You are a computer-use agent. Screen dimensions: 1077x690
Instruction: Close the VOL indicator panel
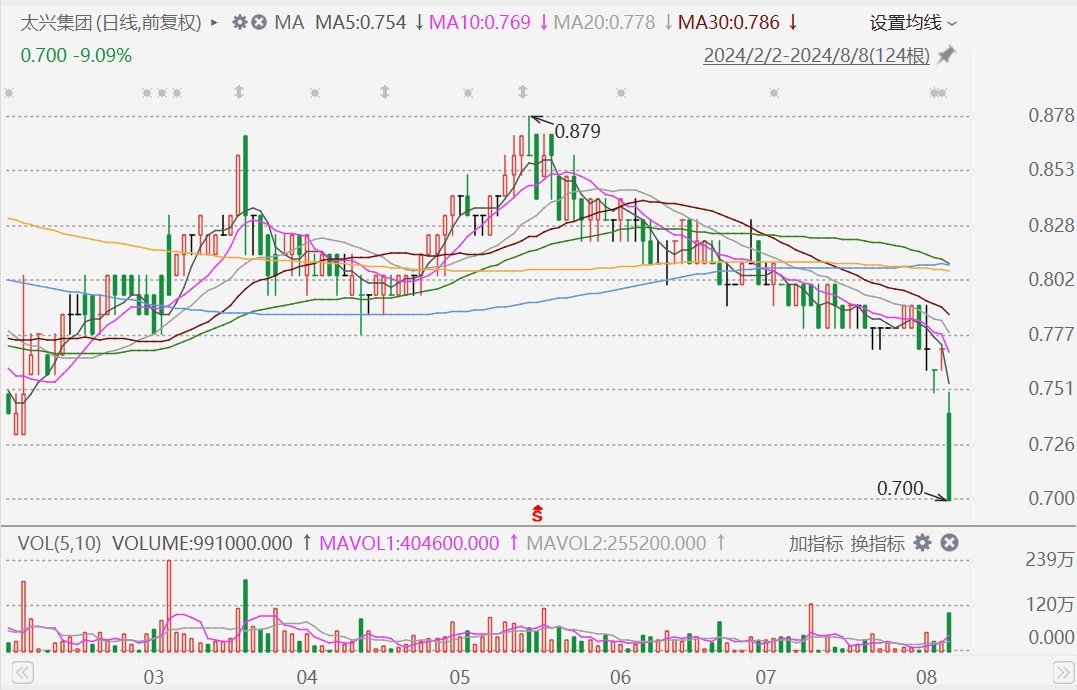click(x=950, y=543)
